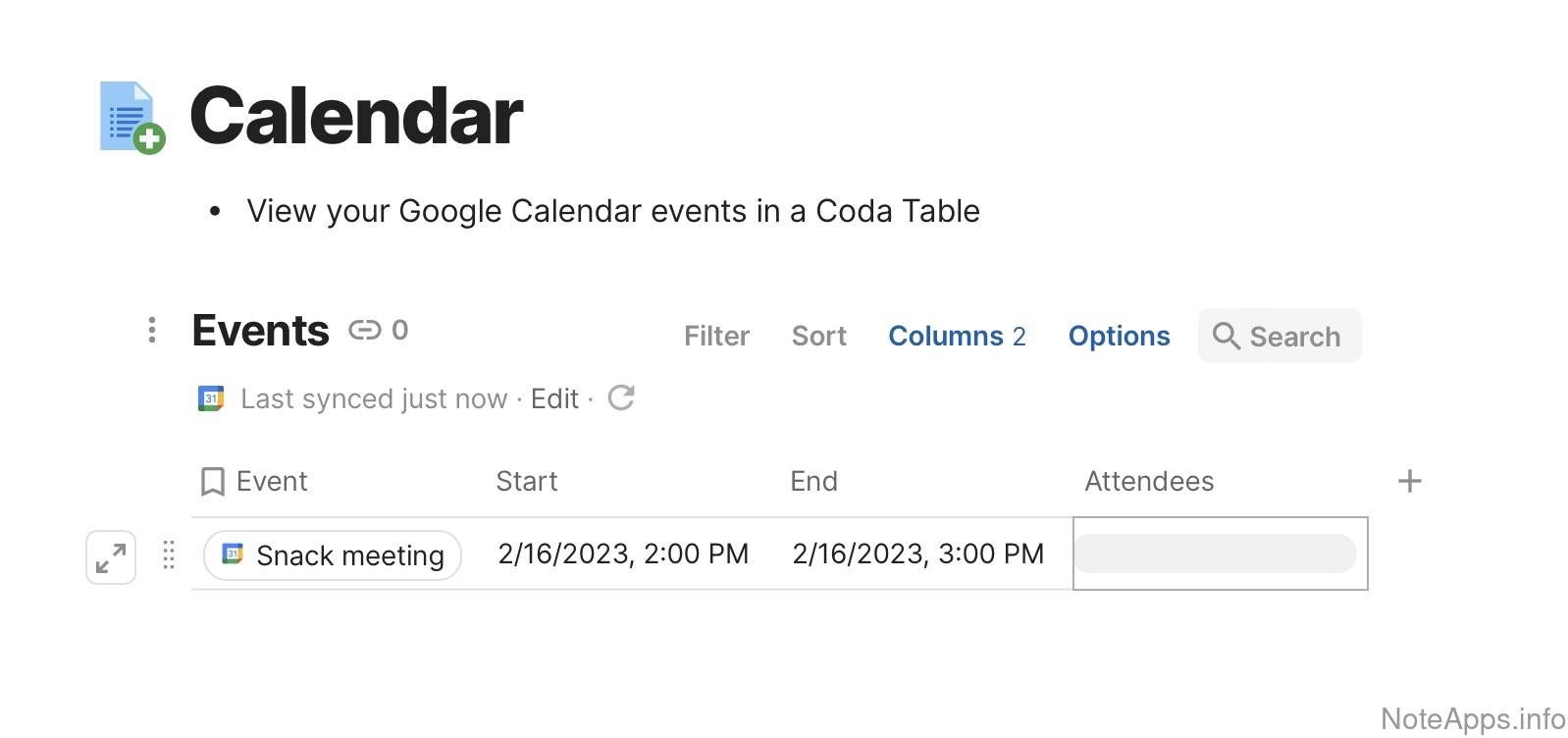Click the row drag handle dots

point(169,555)
